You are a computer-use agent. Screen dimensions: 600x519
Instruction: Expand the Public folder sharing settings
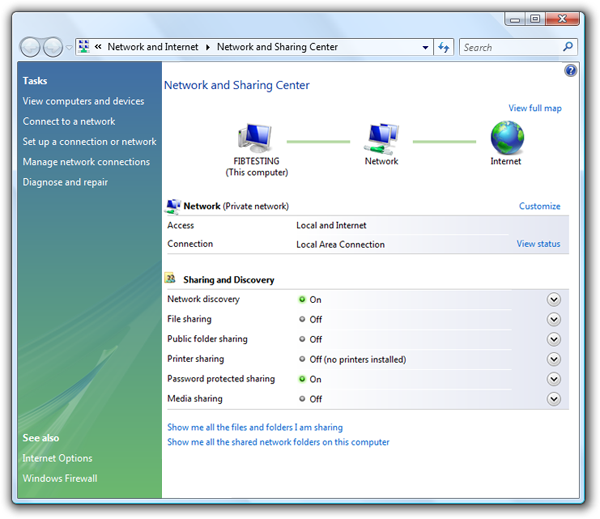point(554,339)
